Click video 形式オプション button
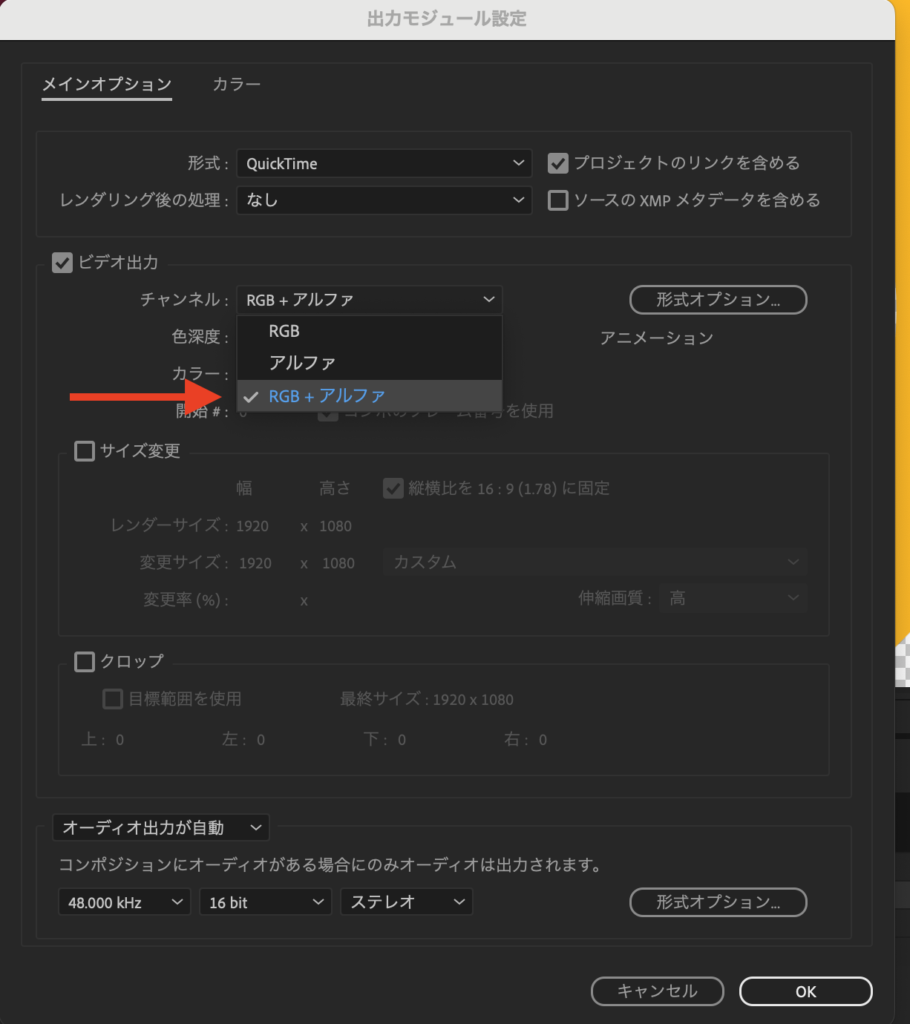The height and width of the screenshot is (1024, 910). coord(717,299)
